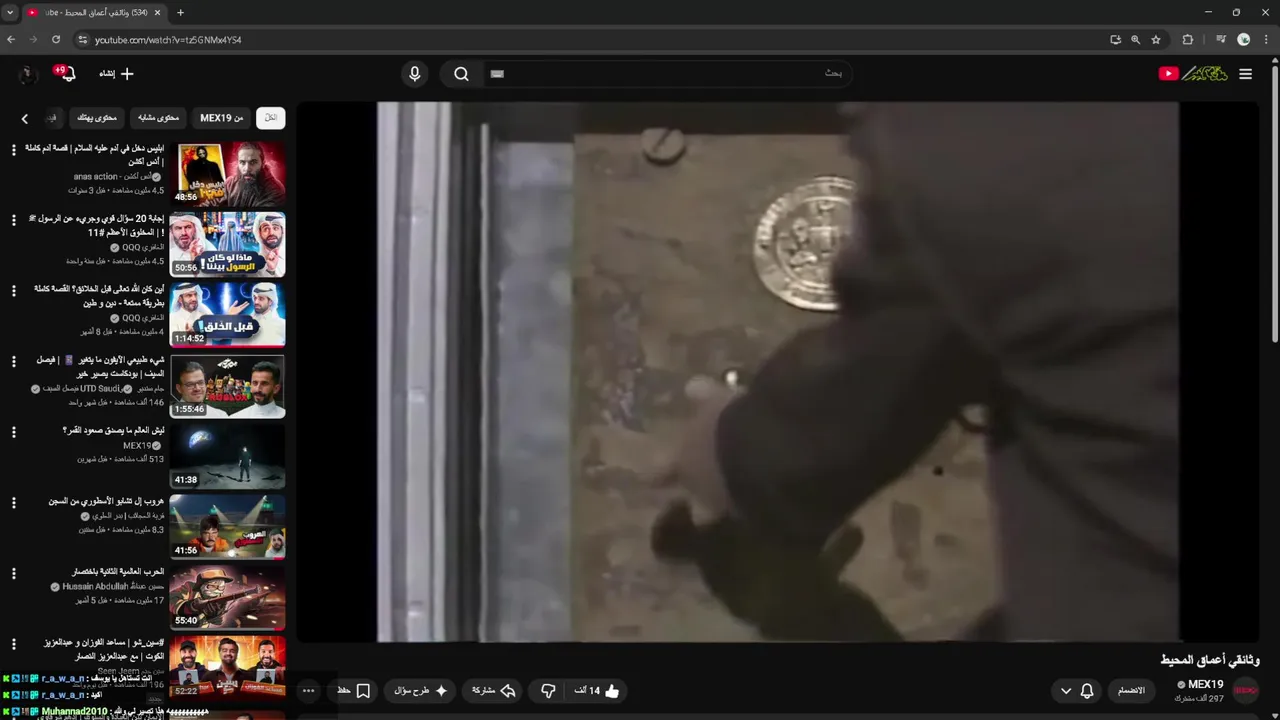Click the Join (الانضمام) membership button

click(x=1131, y=691)
